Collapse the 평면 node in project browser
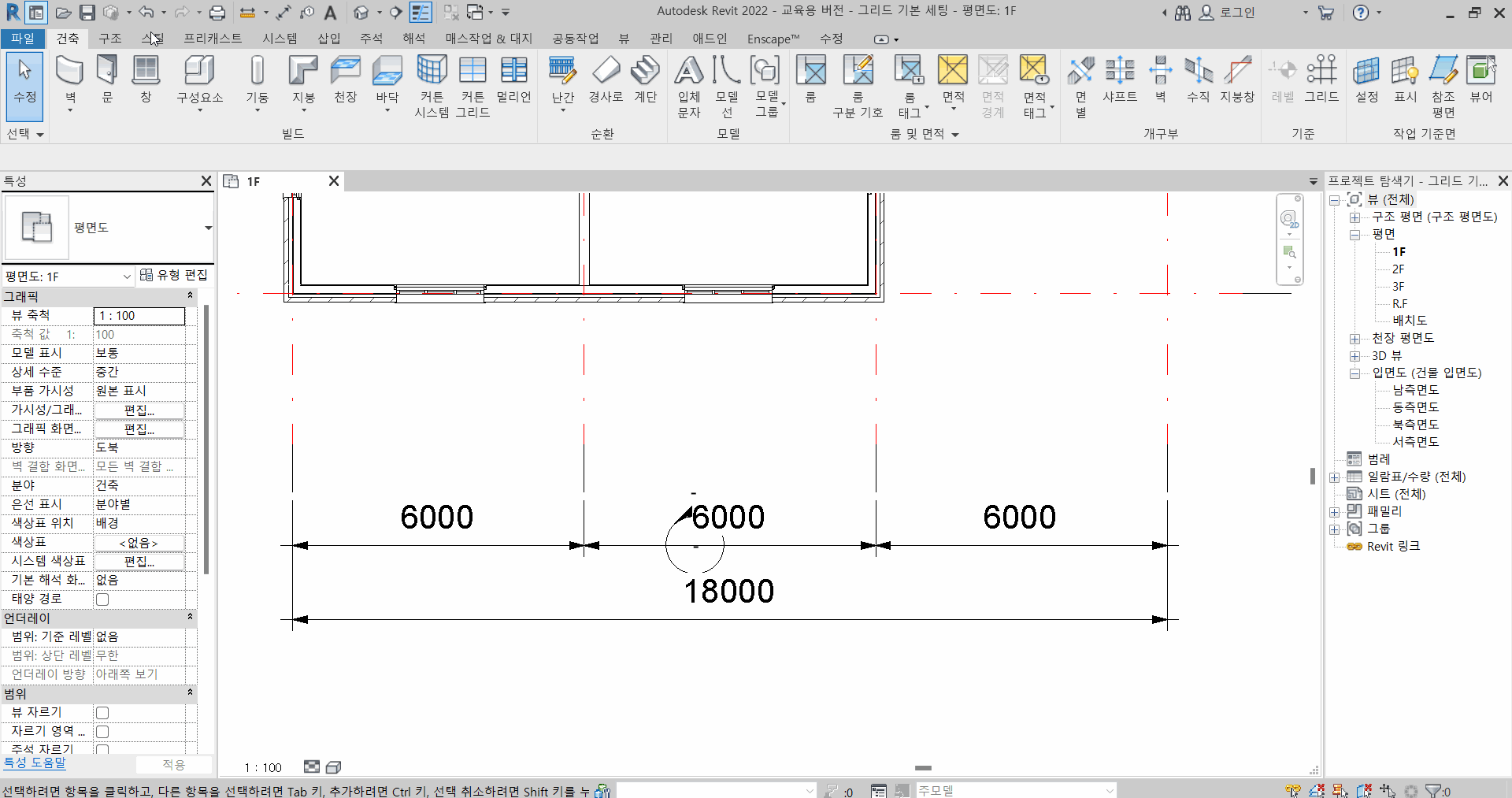This screenshot has width=1512, height=798. [x=1354, y=235]
